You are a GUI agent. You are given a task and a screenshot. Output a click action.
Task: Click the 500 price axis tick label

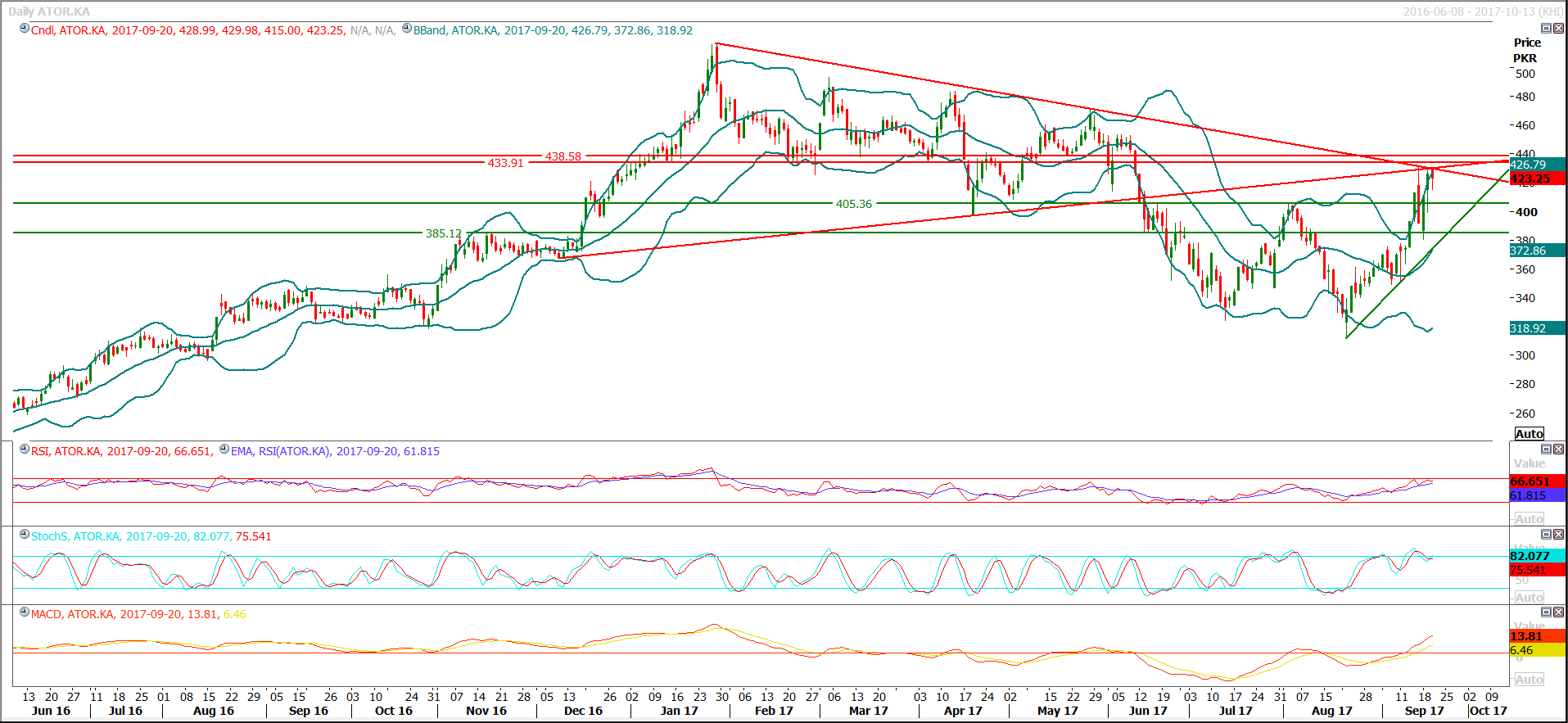(1525, 74)
